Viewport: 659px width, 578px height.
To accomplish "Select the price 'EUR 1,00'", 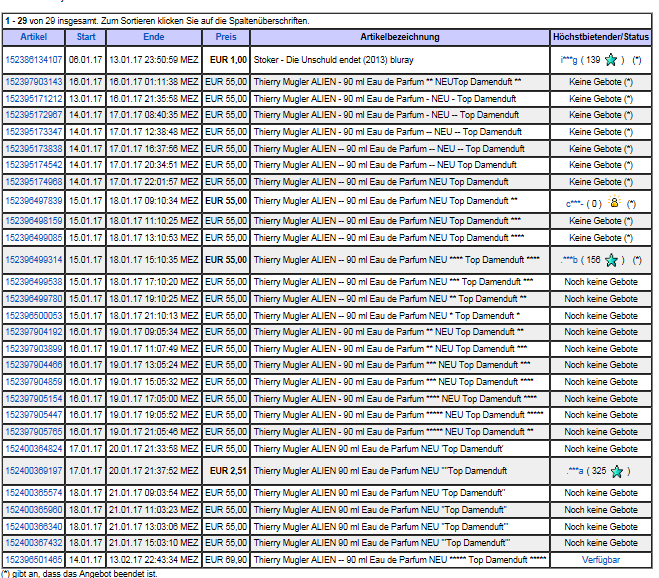I will [228, 60].
